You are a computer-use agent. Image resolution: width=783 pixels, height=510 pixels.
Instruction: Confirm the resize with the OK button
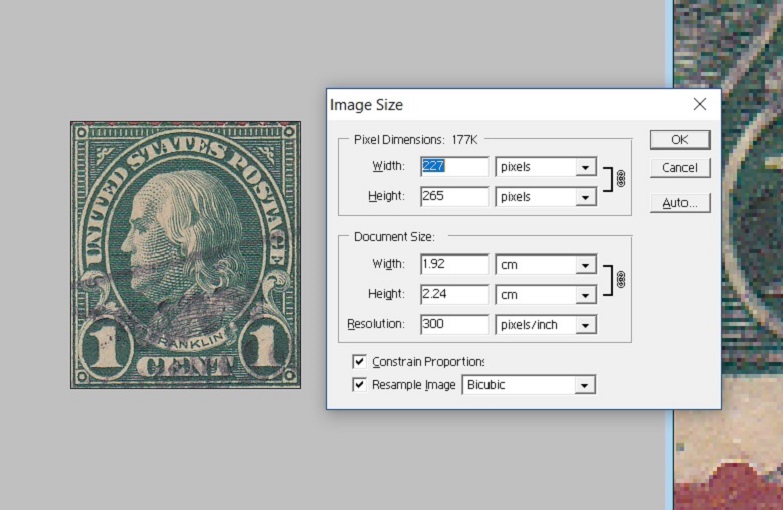tap(680, 139)
